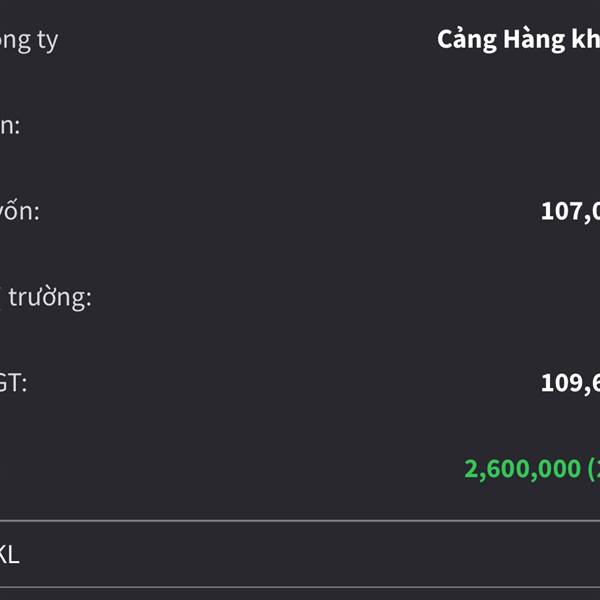The image size is (600, 600).
Task: Click the 'Cảng Hàng kh' company name
Action: pos(518,40)
